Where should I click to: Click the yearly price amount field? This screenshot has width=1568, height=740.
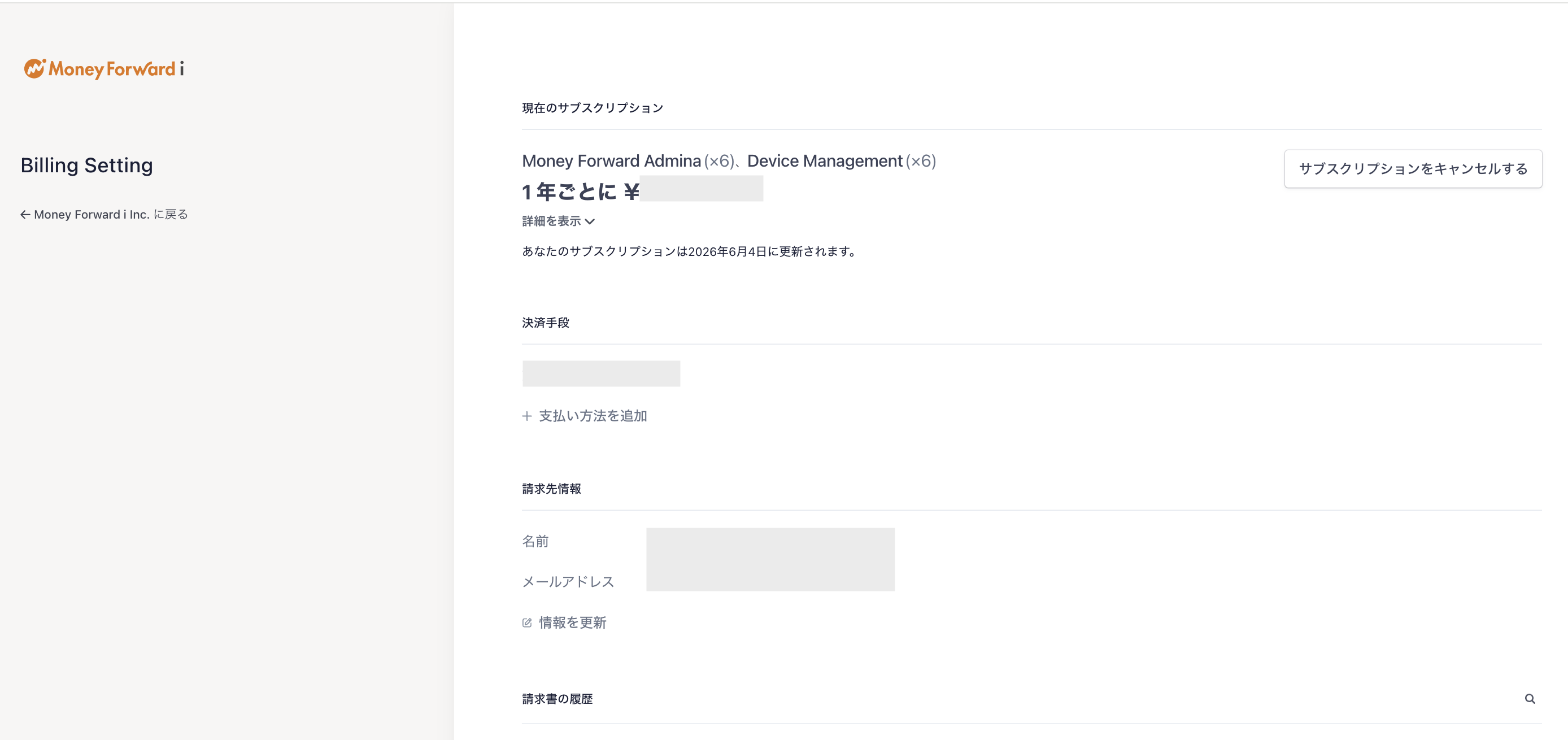(701, 189)
